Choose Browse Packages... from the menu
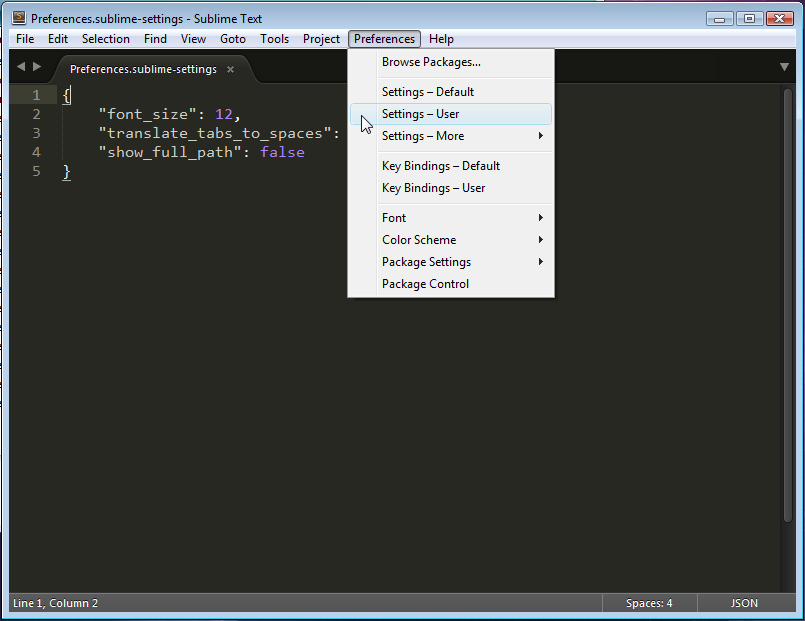805x621 pixels. point(431,62)
